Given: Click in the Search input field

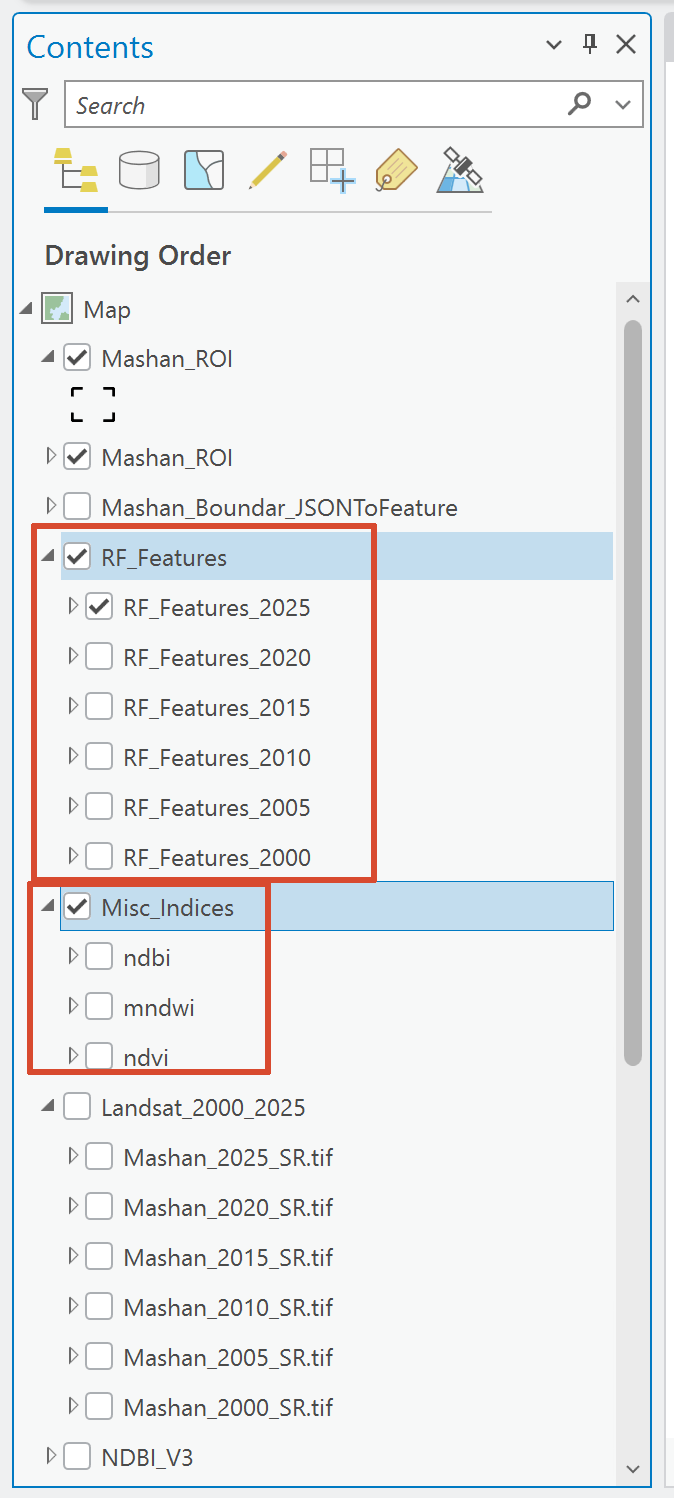Looking at the screenshot, I should pyautogui.click(x=310, y=105).
